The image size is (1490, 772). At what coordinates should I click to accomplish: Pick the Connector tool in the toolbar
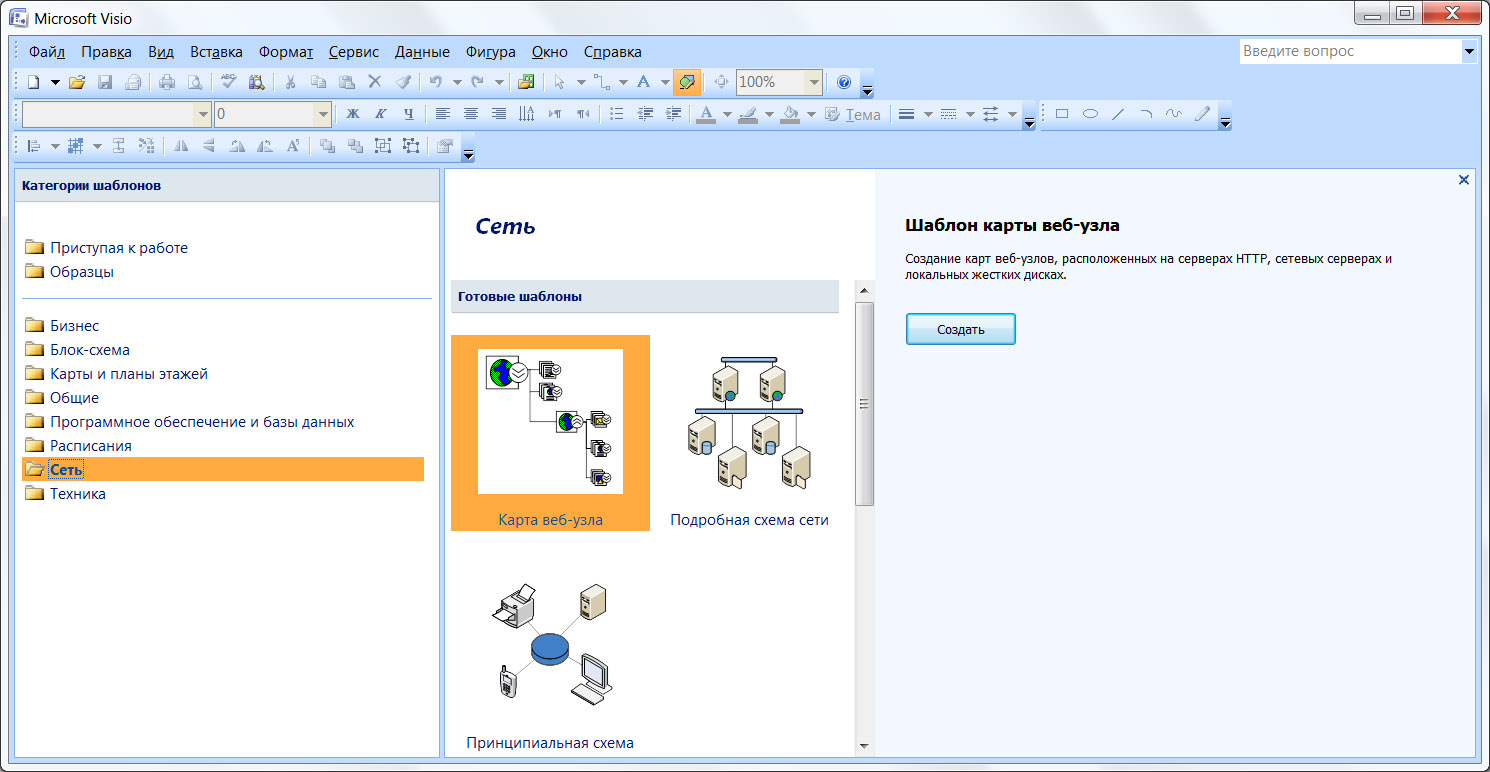[x=601, y=82]
